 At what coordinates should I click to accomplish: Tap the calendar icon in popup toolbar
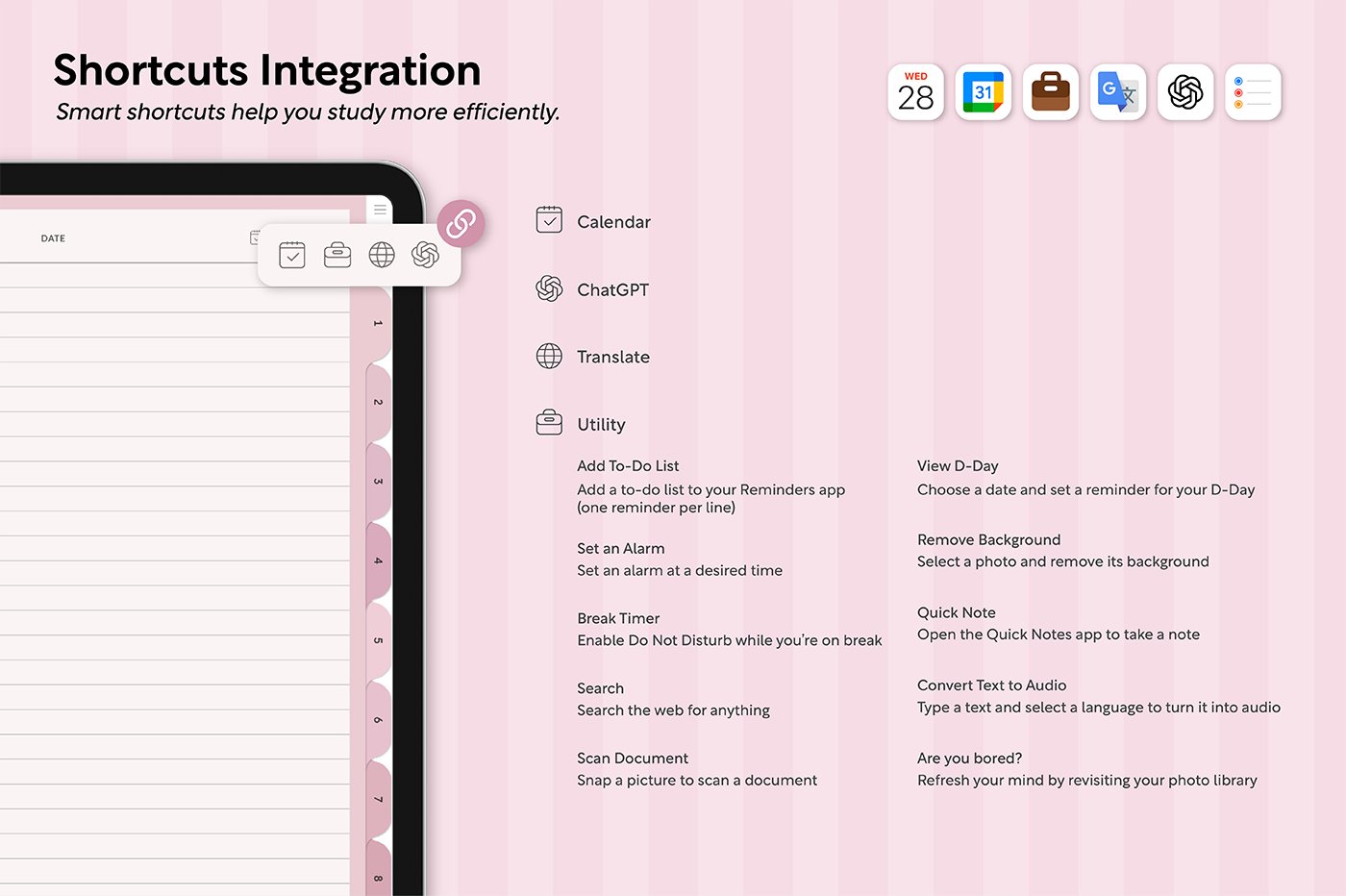[292, 255]
